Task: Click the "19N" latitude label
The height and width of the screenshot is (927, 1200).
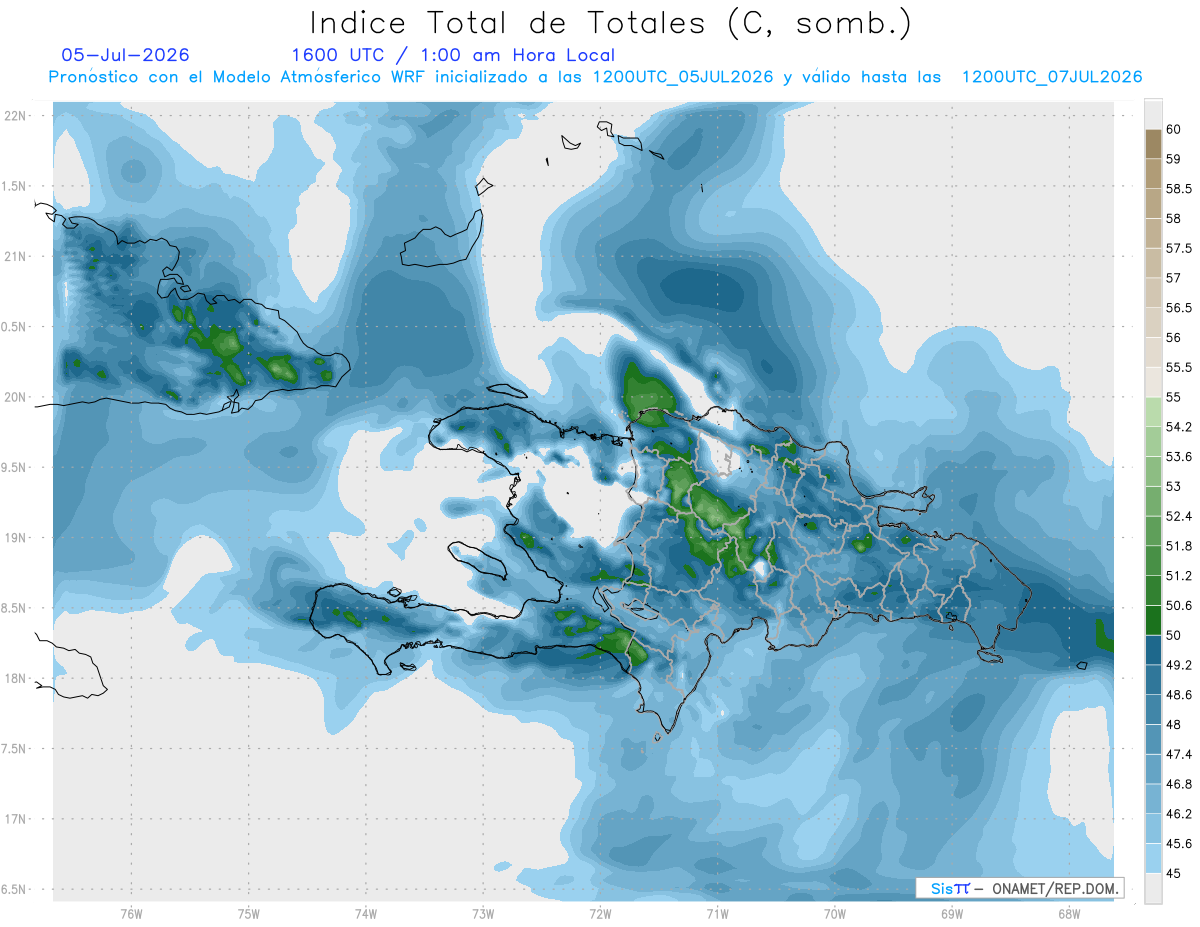Action: click(x=17, y=538)
